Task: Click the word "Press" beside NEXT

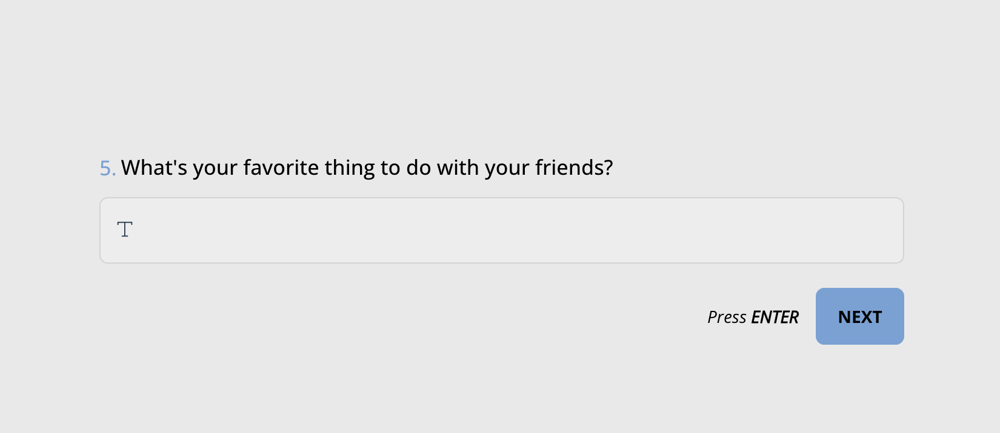Action: point(727,317)
